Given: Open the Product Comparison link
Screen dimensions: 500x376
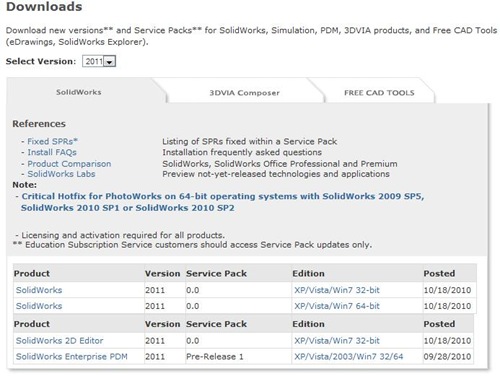Looking at the screenshot, I should (x=69, y=164).
